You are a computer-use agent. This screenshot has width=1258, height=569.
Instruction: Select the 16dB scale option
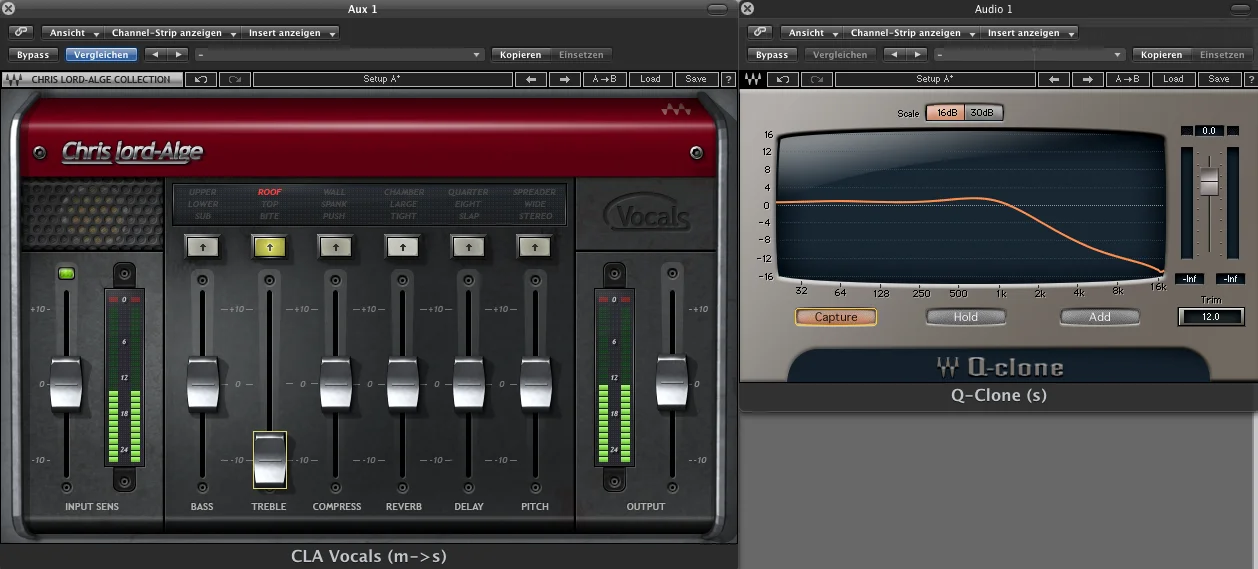click(x=945, y=113)
